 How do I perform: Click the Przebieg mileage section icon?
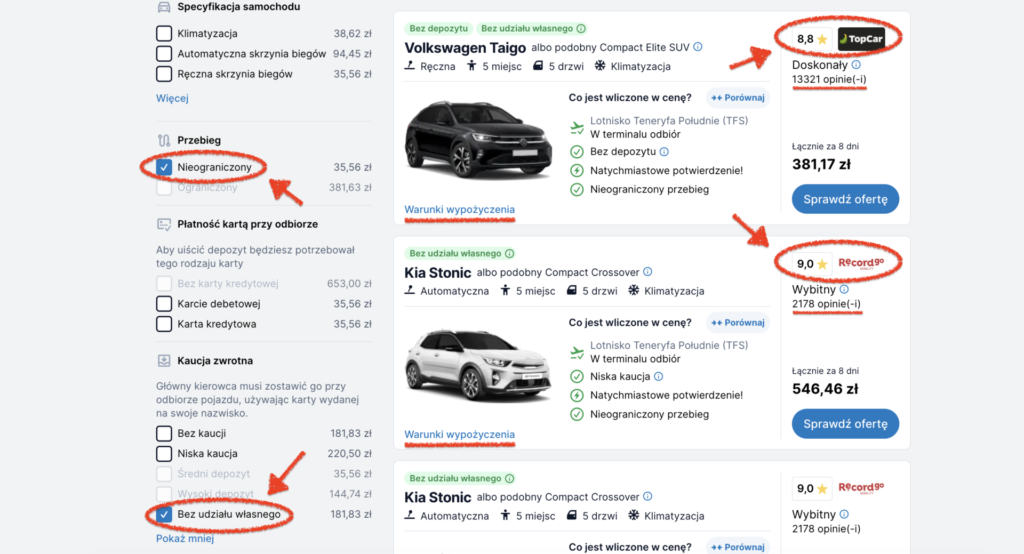click(x=164, y=140)
